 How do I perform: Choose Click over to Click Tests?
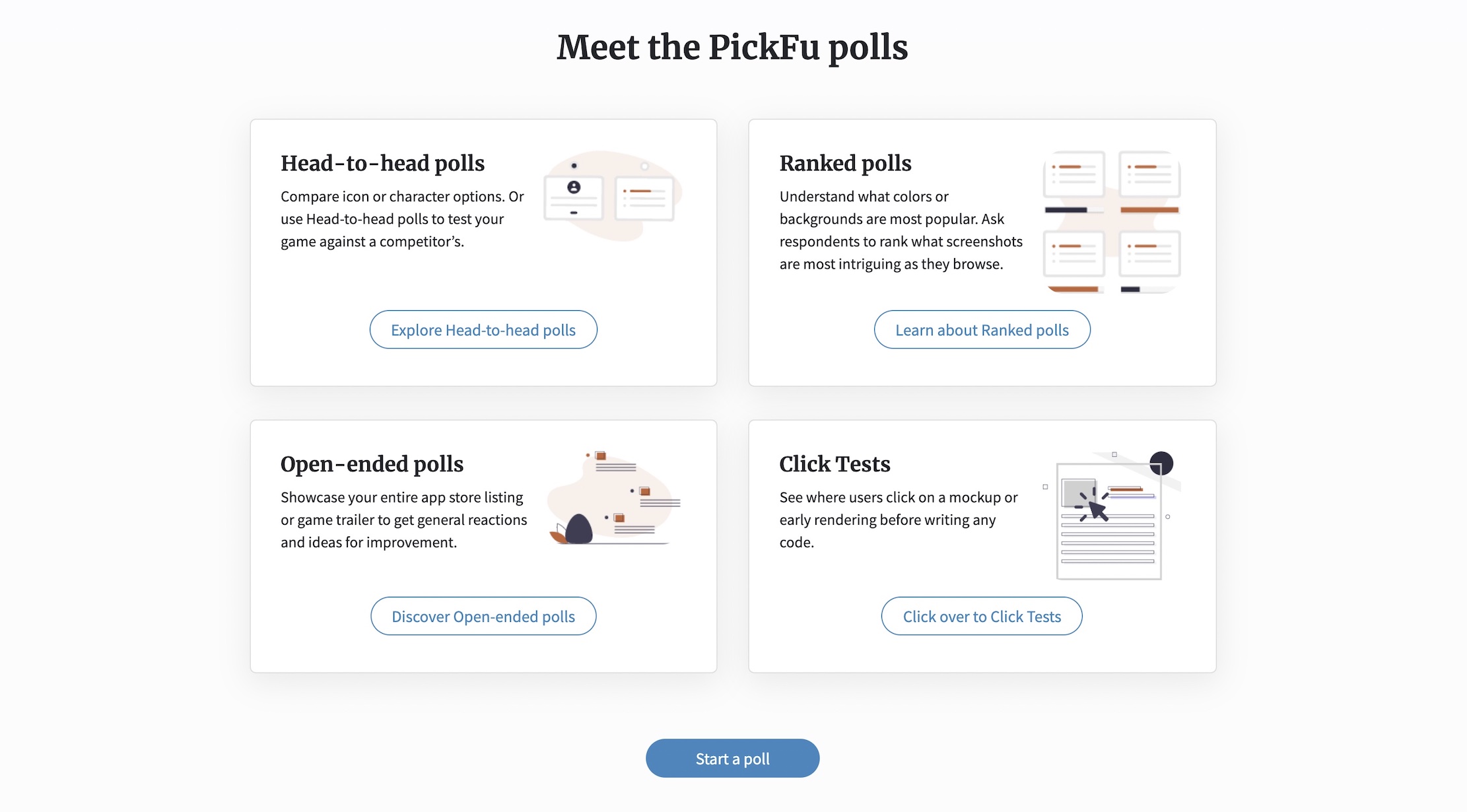(982, 616)
